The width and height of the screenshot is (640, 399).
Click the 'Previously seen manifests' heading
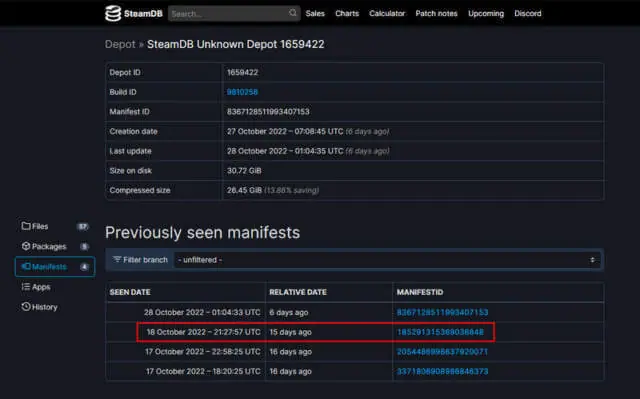click(x=202, y=233)
